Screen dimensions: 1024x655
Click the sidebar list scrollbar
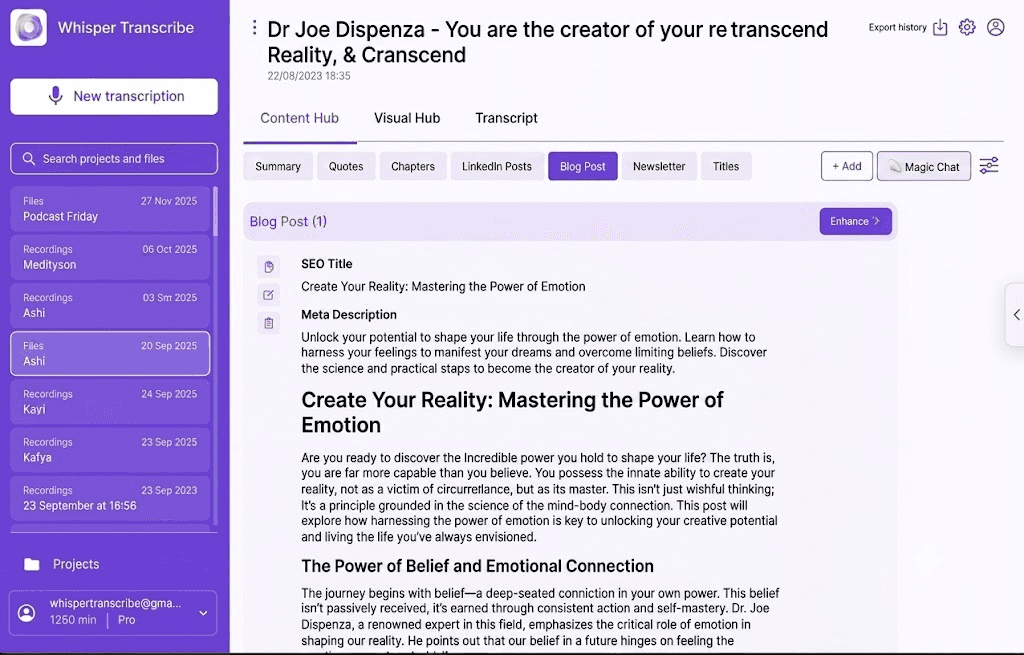pos(216,211)
